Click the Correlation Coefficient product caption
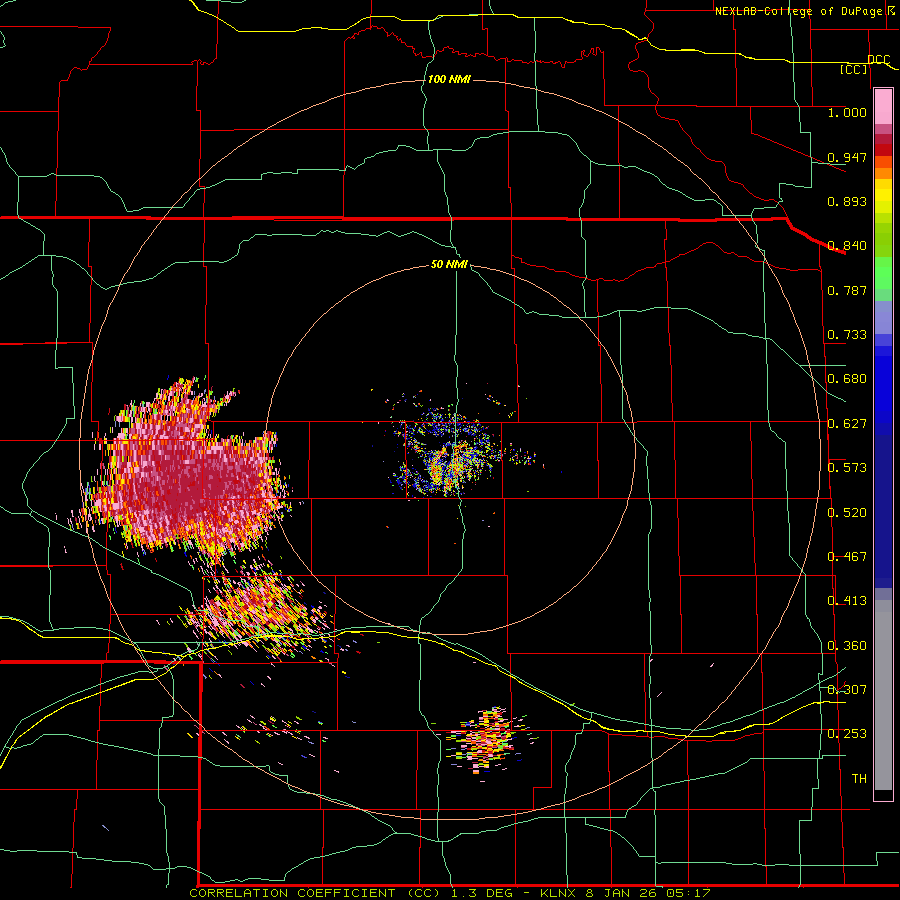900x900 pixels. [450, 893]
